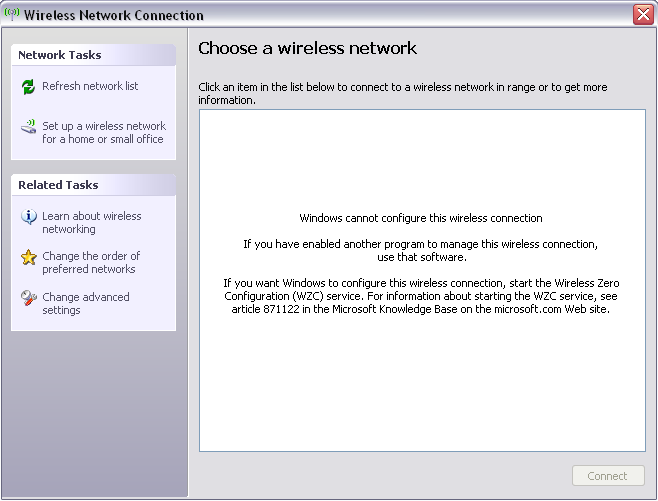
Task: Click the Wireless Zero Configuration service paragraph
Action: point(421,296)
